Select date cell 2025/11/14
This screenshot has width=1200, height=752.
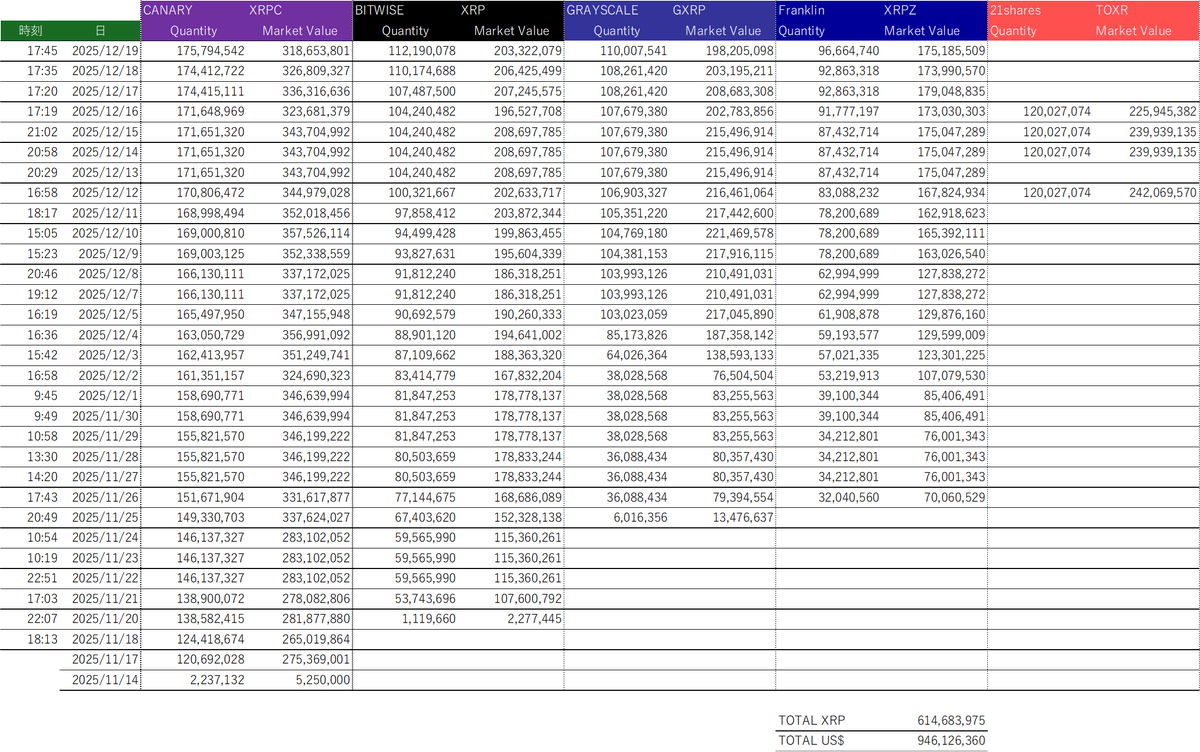106,680
